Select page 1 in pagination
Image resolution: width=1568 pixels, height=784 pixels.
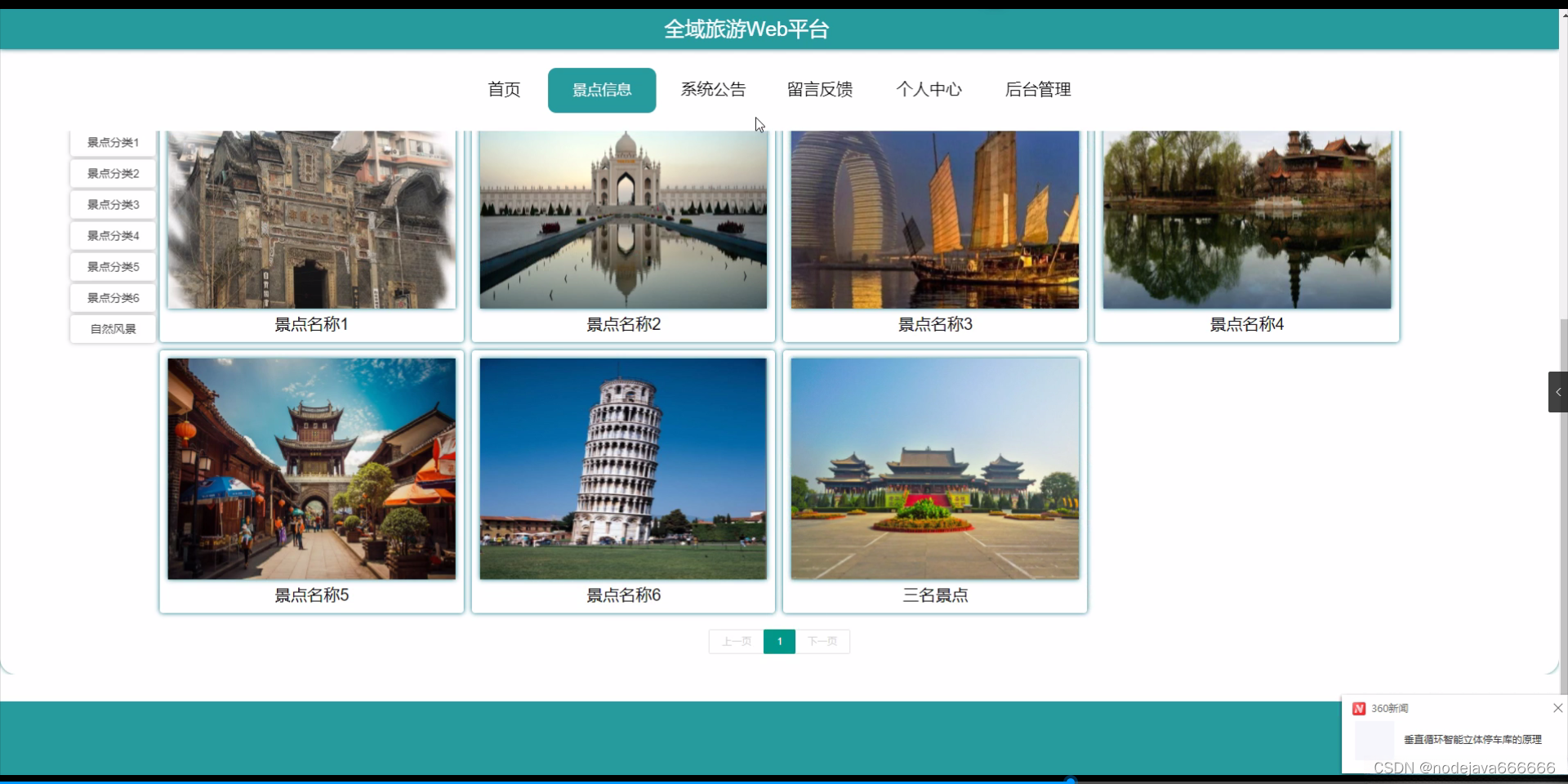pos(779,641)
